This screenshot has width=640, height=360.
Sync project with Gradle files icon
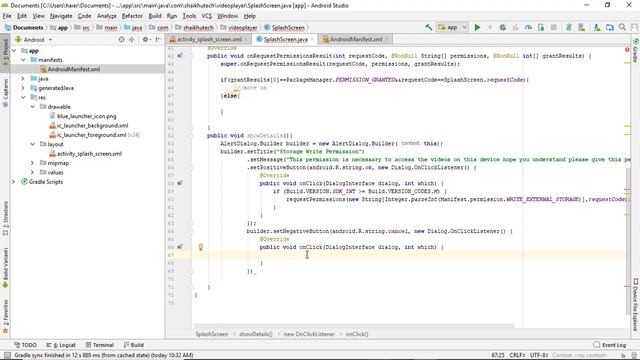coord(569,27)
